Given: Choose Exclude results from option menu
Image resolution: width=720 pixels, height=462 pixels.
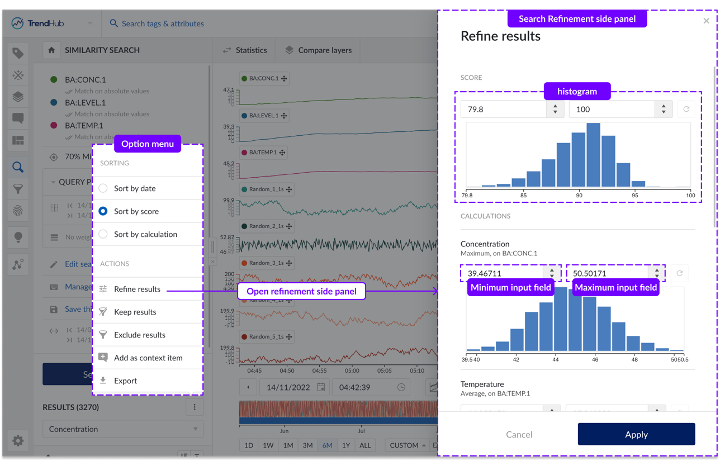Looking at the screenshot, I should (139, 335).
